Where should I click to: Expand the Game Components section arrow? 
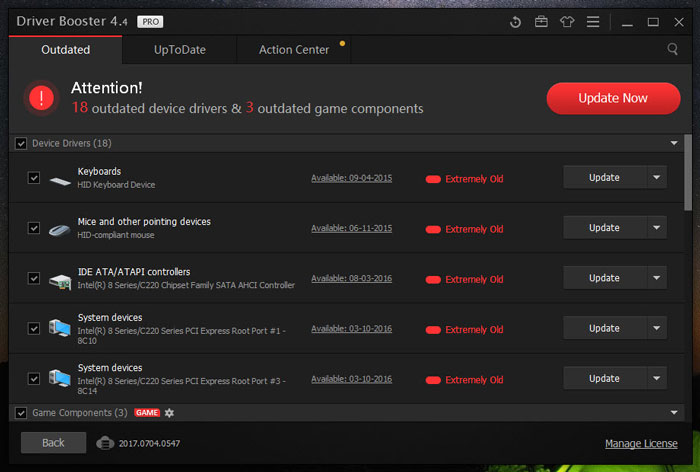coord(674,413)
